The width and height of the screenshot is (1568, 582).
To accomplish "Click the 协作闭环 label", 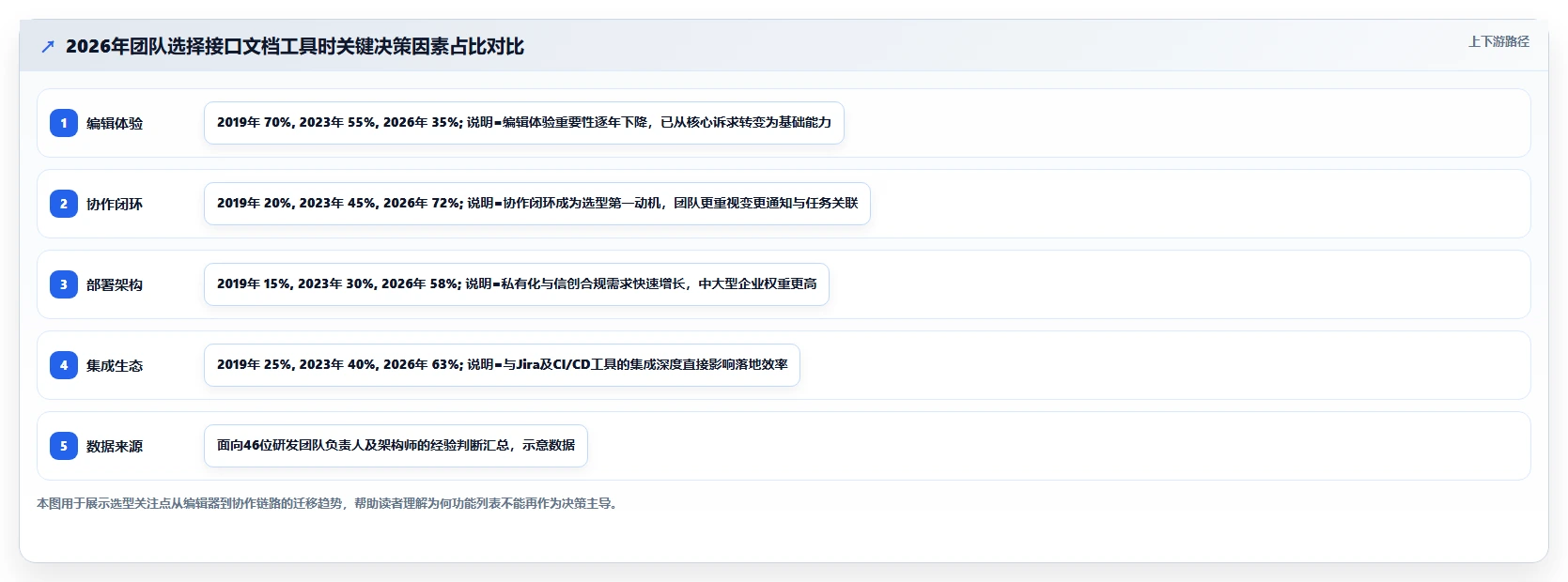I will 115,204.
